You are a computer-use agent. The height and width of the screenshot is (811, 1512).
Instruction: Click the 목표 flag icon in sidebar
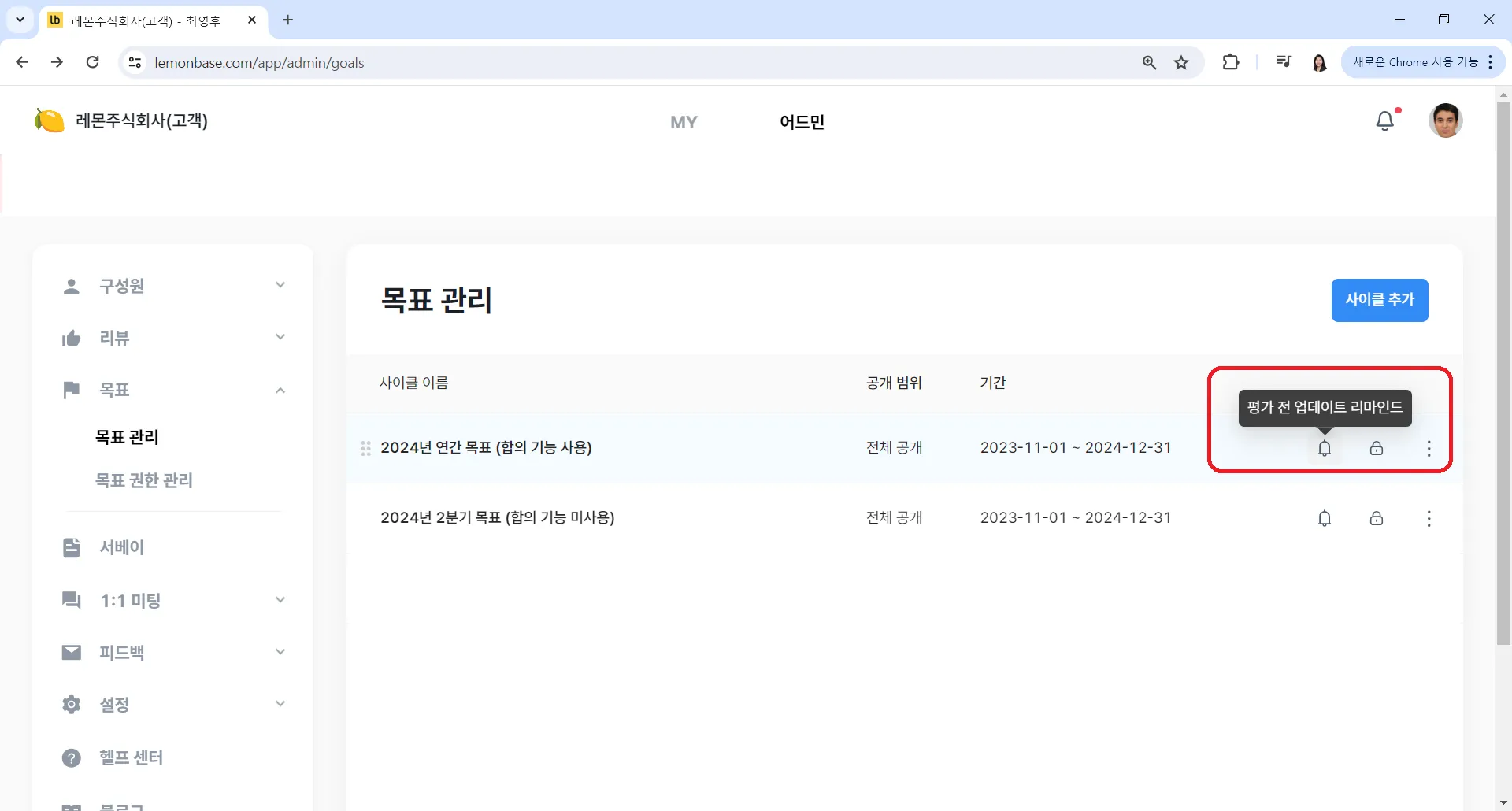72,390
